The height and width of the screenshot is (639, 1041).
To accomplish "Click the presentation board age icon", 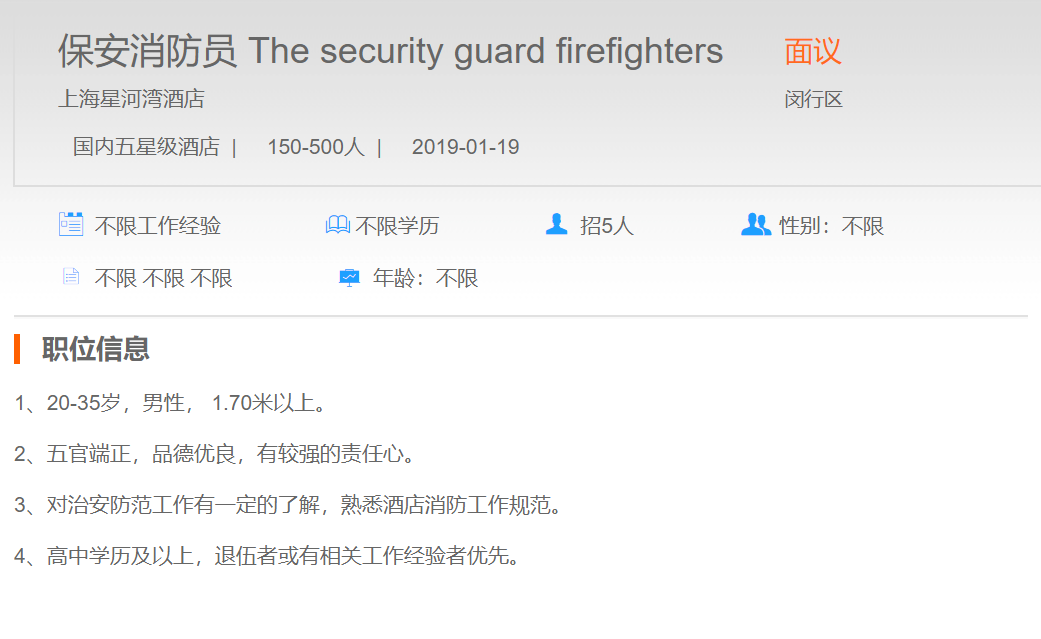I will point(349,278).
